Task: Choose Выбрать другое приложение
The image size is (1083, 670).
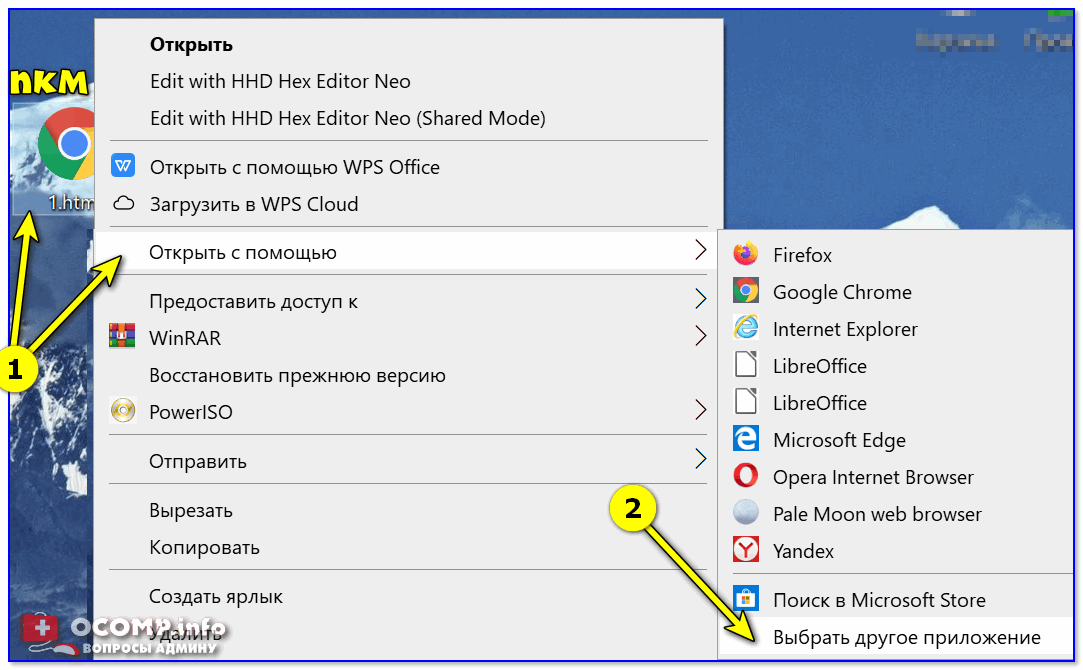Action: (906, 638)
